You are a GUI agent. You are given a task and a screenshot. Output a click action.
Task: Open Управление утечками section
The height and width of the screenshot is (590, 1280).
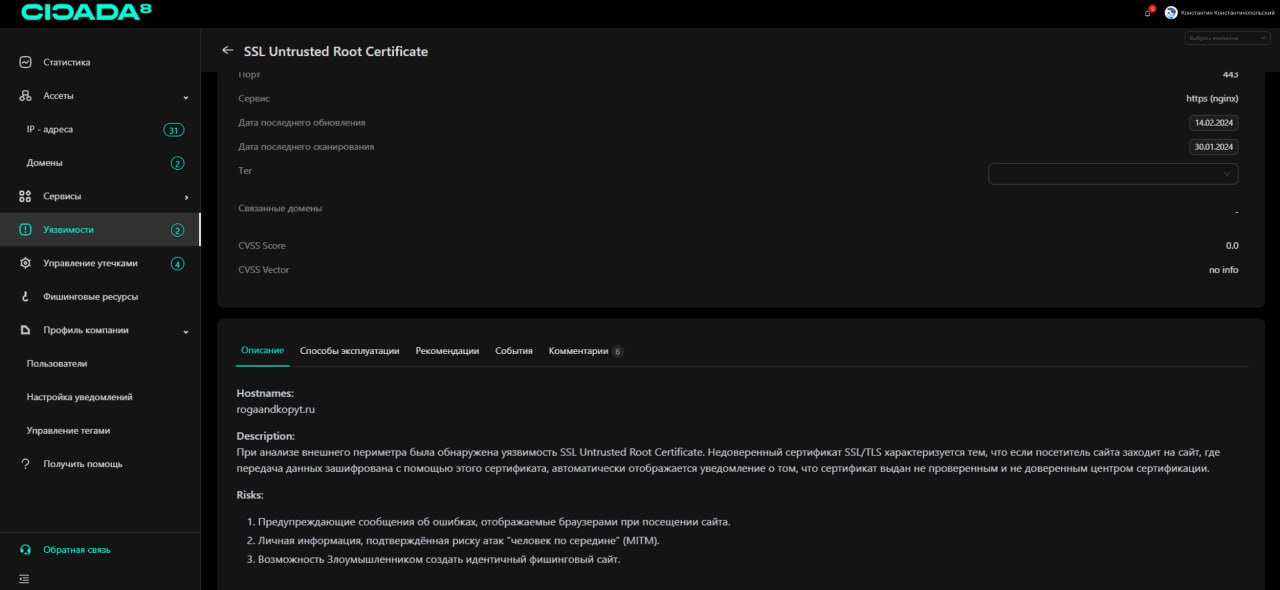point(90,263)
